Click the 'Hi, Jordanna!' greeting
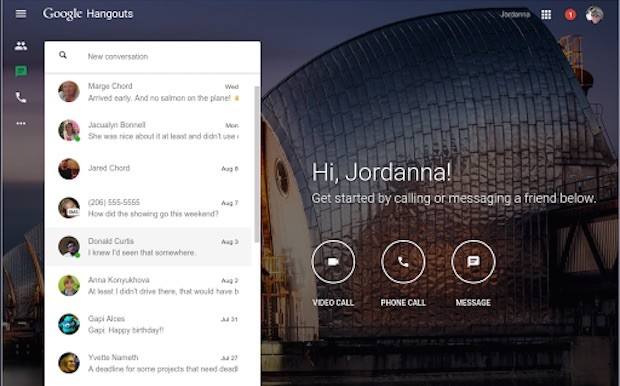The height and width of the screenshot is (386, 620). [381, 173]
